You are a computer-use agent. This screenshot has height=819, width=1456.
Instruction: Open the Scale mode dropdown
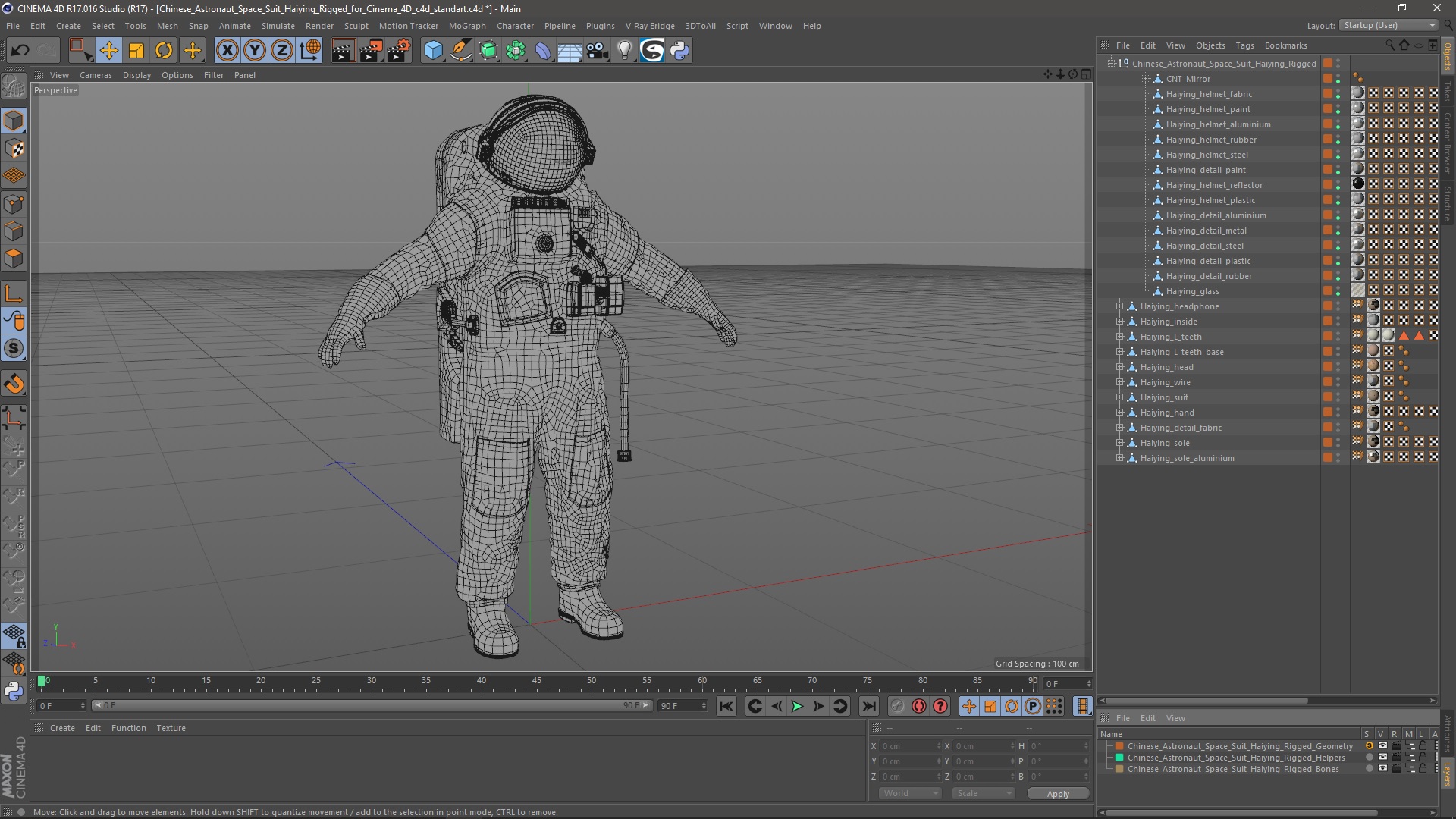coord(983,793)
